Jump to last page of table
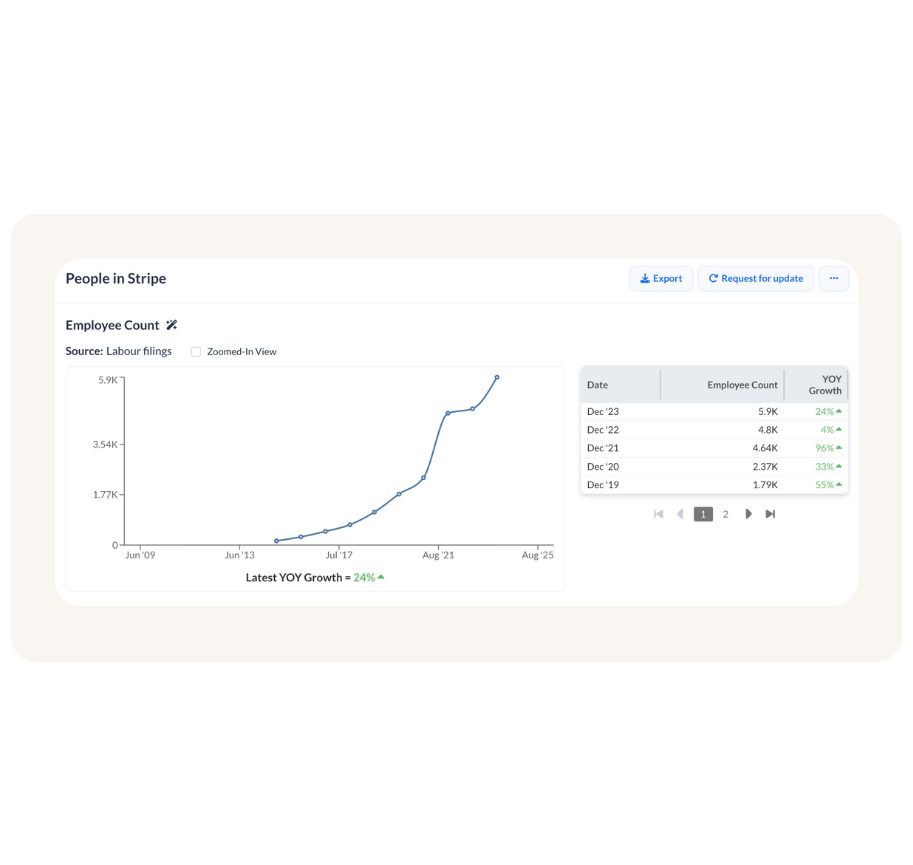This screenshot has height=865, width=913. click(x=770, y=514)
